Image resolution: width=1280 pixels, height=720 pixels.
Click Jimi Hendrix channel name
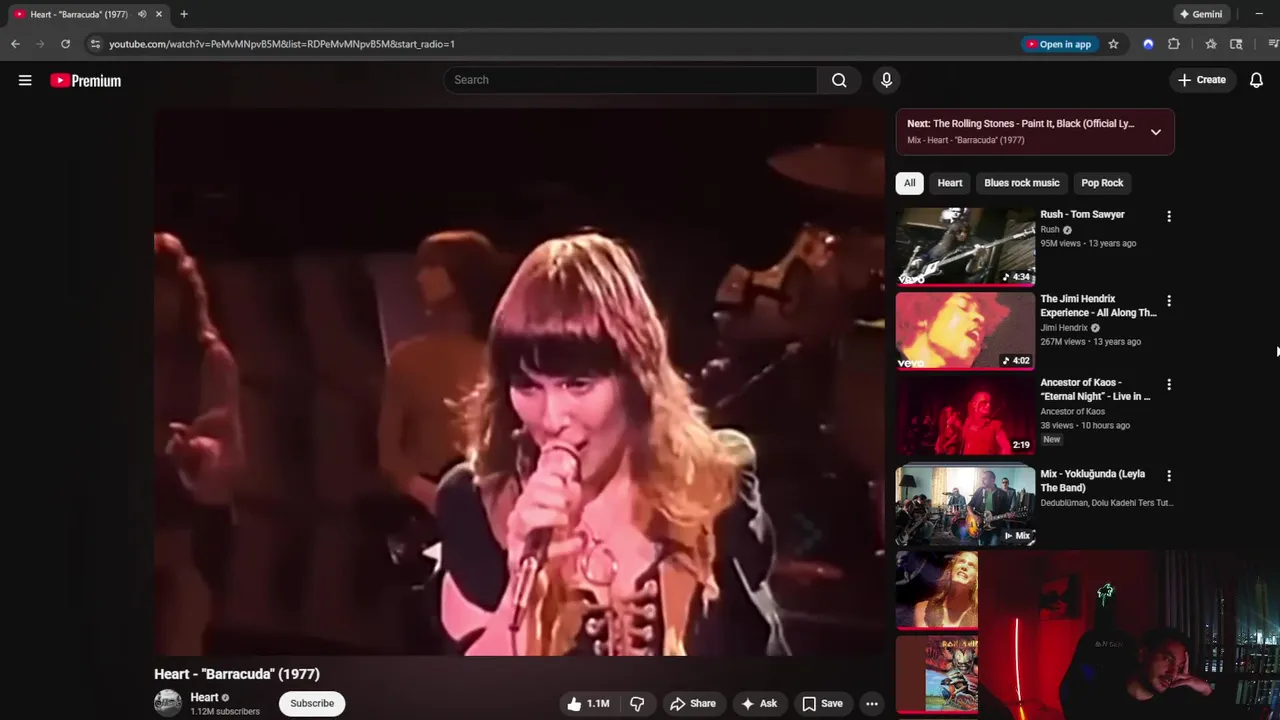tap(1064, 328)
